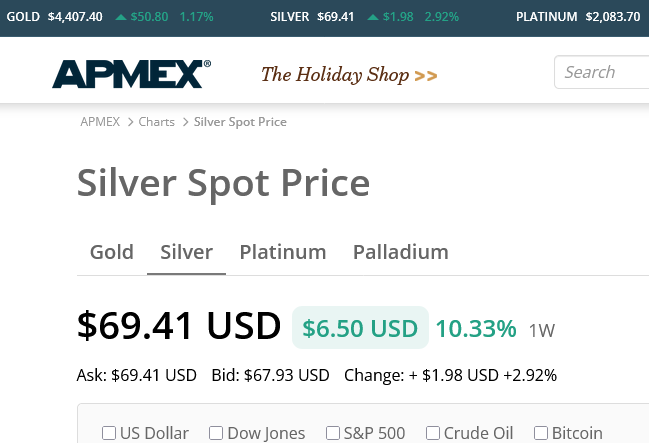Image resolution: width=649 pixels, height=443 pixels.
Task: Check the S&P 500 checkbox
Action: point(333,433)
